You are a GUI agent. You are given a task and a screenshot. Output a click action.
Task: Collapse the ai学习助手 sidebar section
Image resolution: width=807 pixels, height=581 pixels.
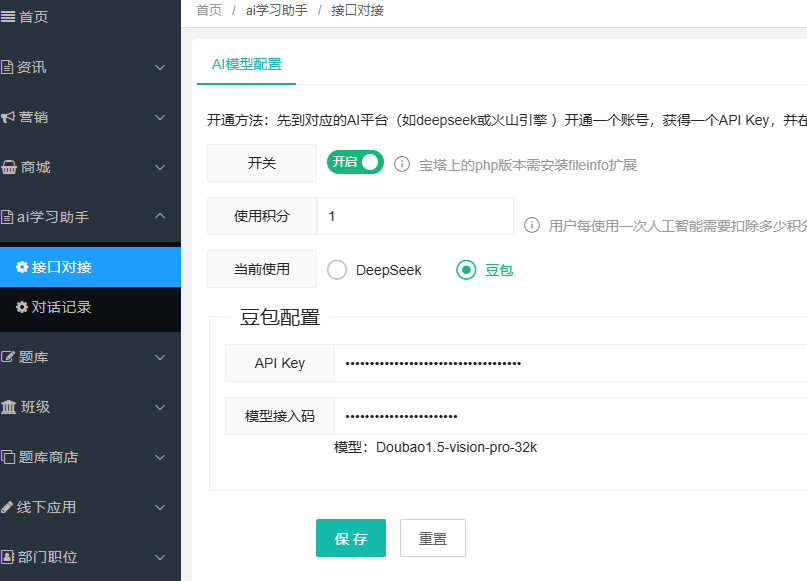[x=160, y=217]
